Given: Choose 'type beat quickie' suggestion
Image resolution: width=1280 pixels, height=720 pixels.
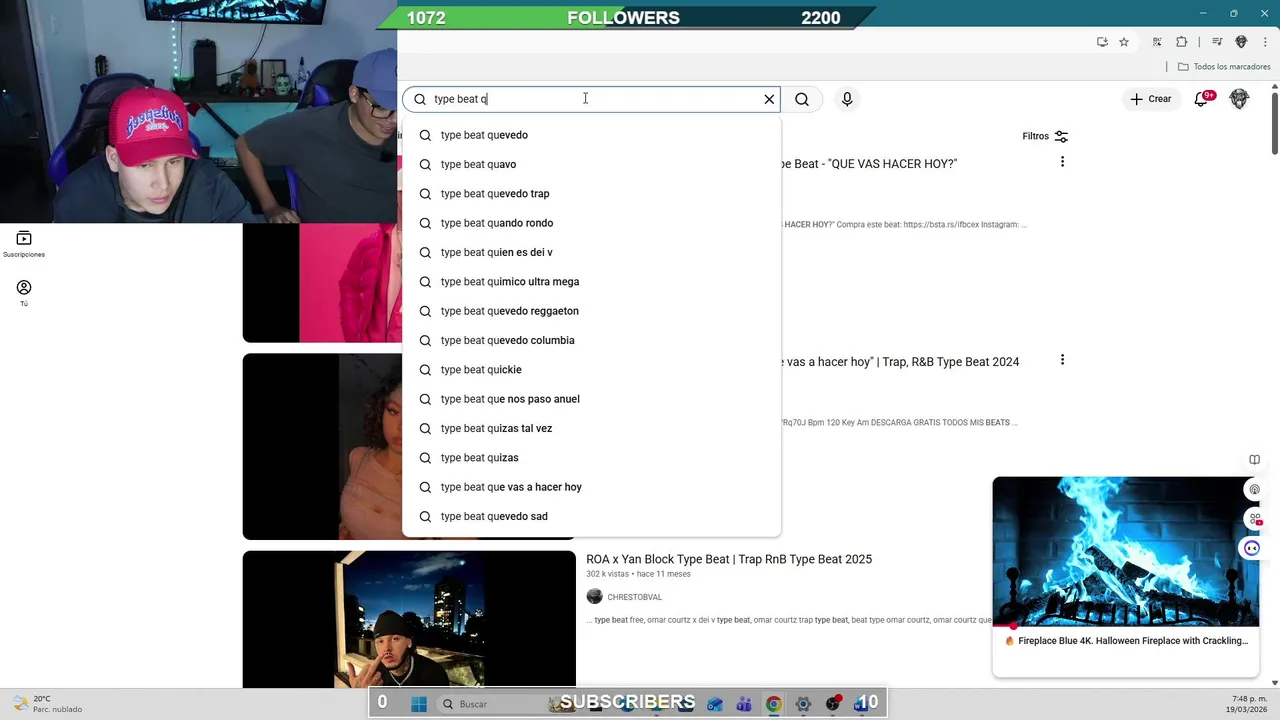Looking at the screenshot, I should [x=591, y=370].
